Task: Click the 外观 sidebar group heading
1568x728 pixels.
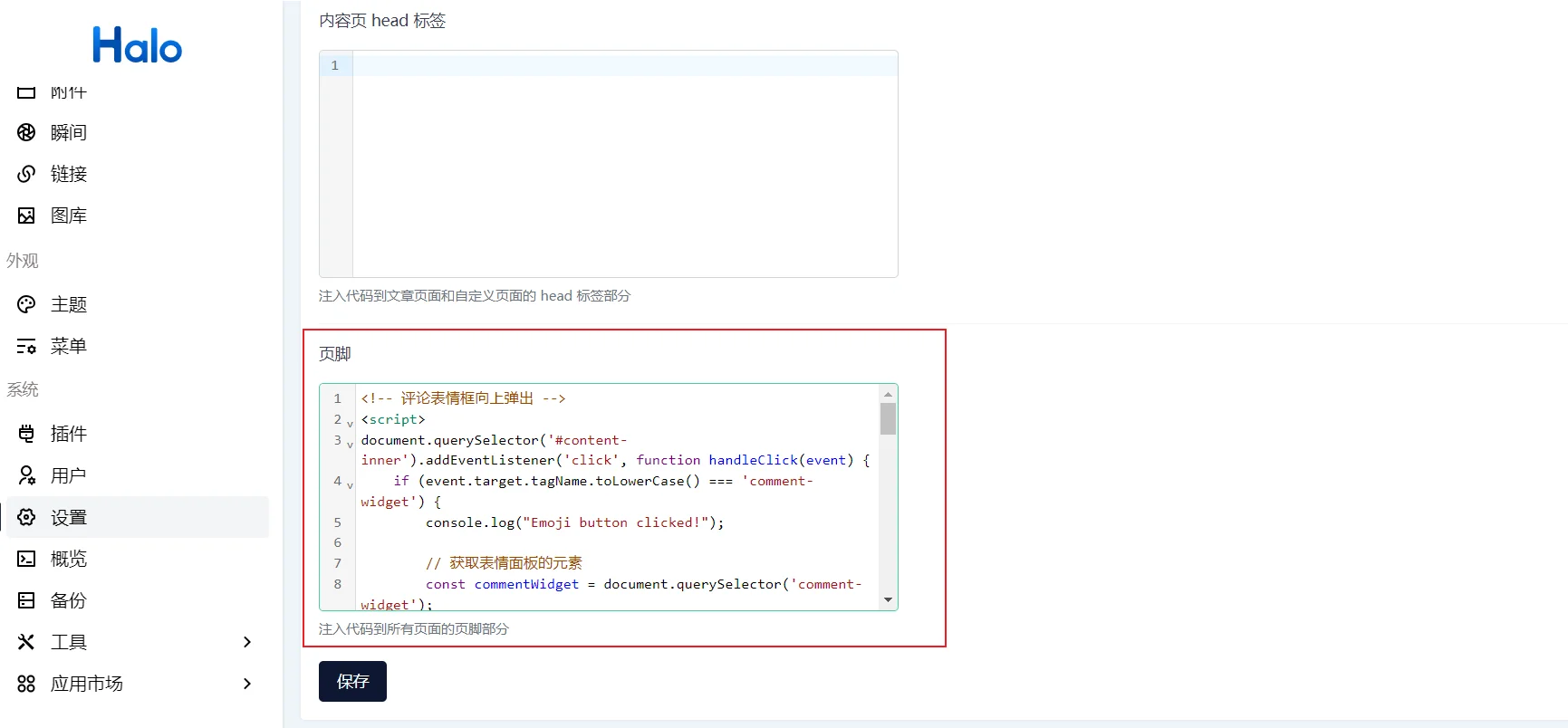Action: [x=23, y=261]
